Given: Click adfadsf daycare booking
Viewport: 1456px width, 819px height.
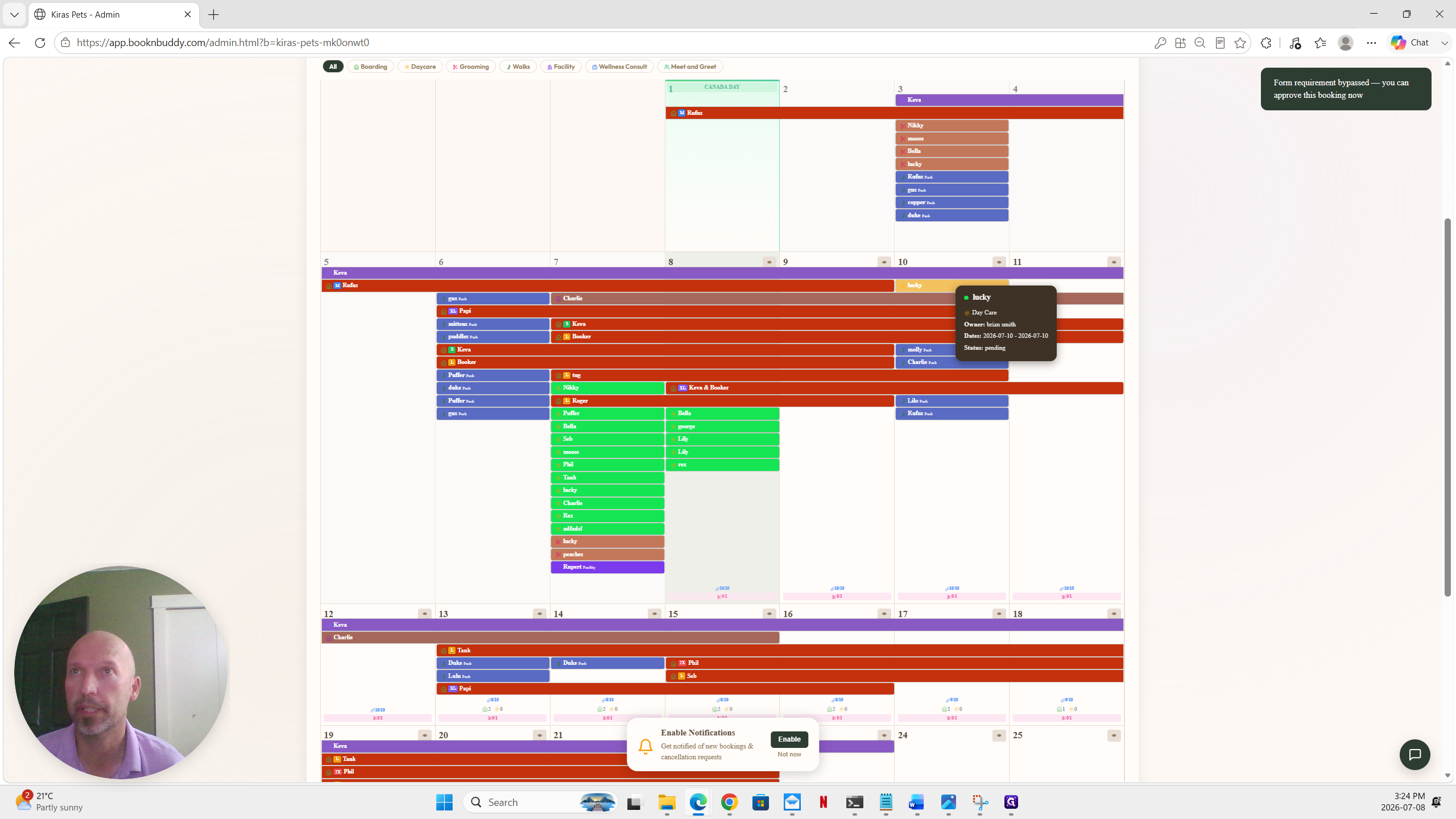Looking at the screenshot, I should tap(607, 529).
